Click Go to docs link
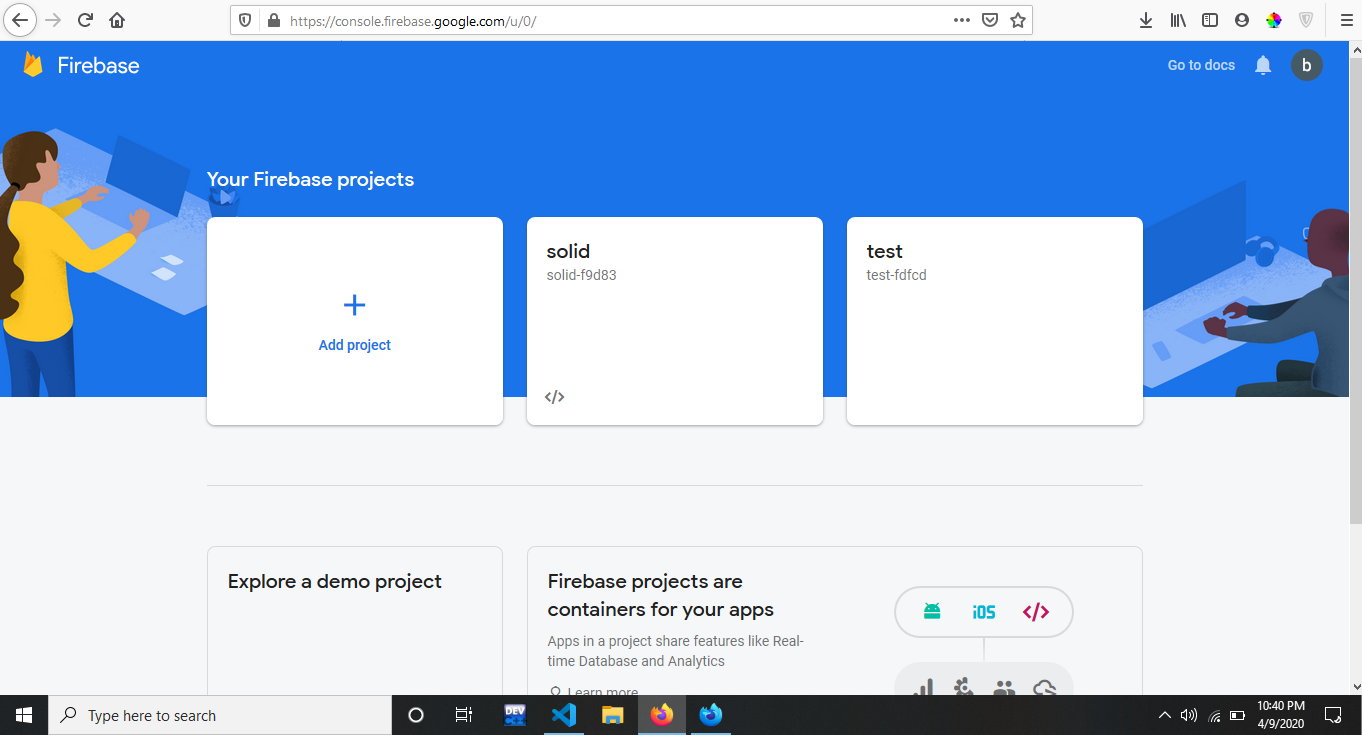Screen dimensions: 1362x735 [1201, 66]
